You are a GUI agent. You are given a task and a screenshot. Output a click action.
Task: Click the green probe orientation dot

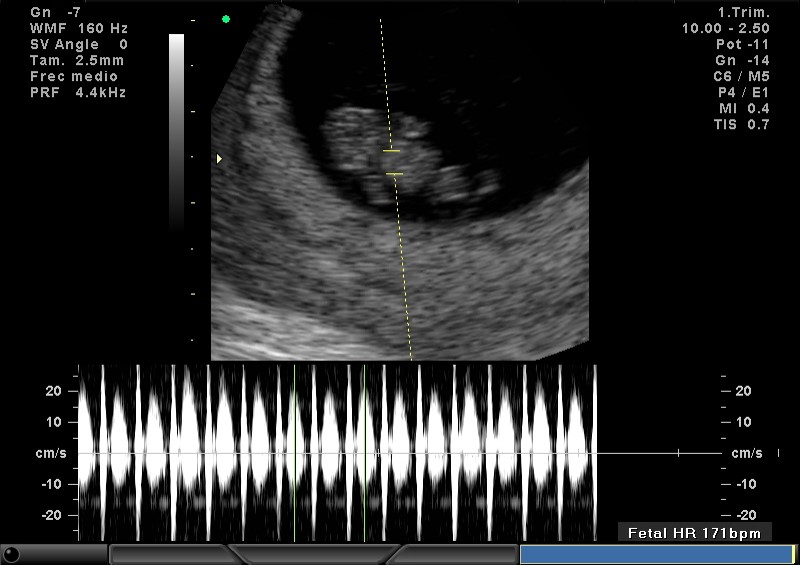226,19
